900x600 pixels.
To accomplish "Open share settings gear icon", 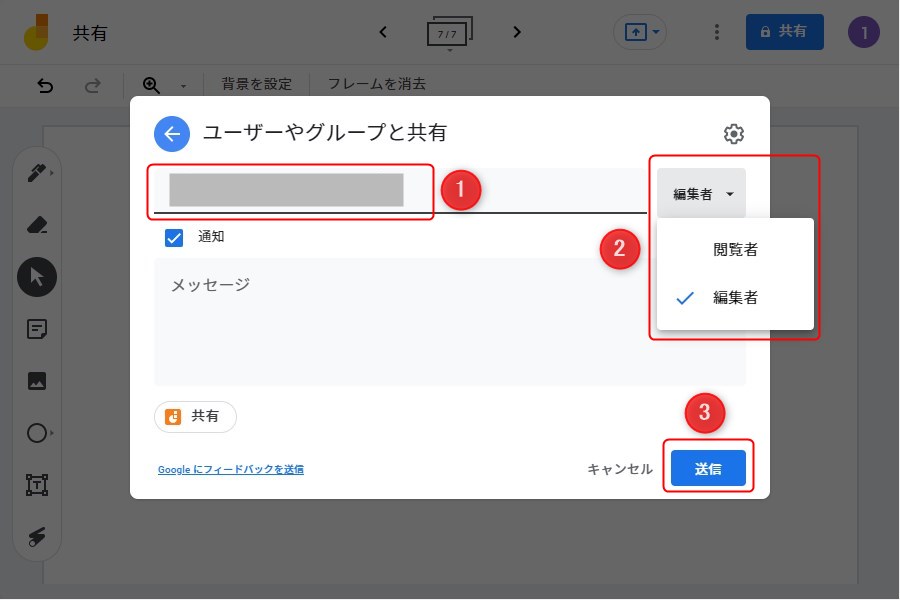I will pyautogui.click(x=734, y=134).
